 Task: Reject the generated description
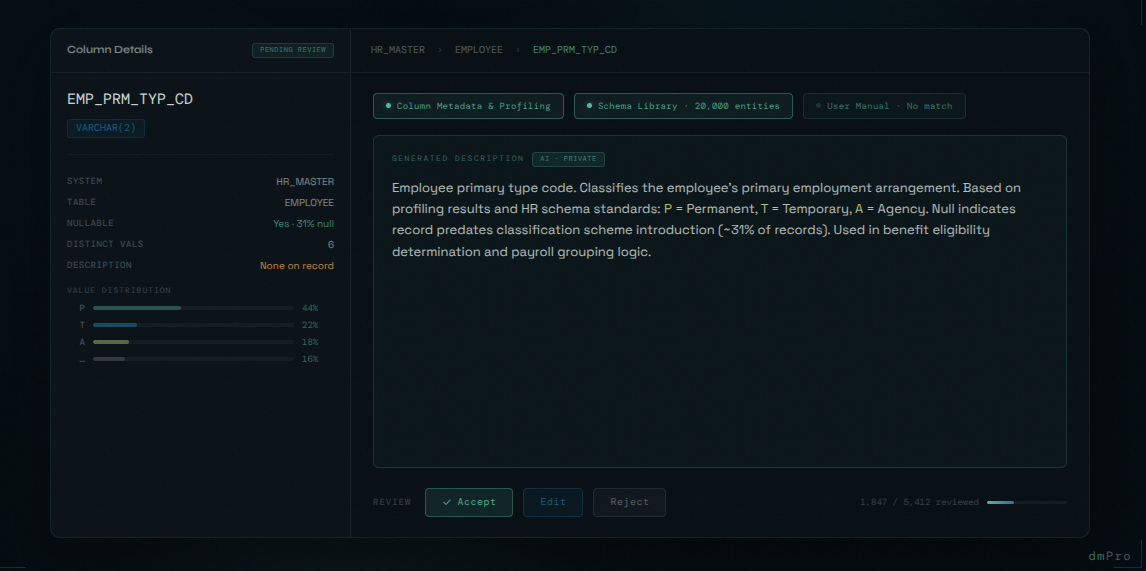tap(629, 502)
